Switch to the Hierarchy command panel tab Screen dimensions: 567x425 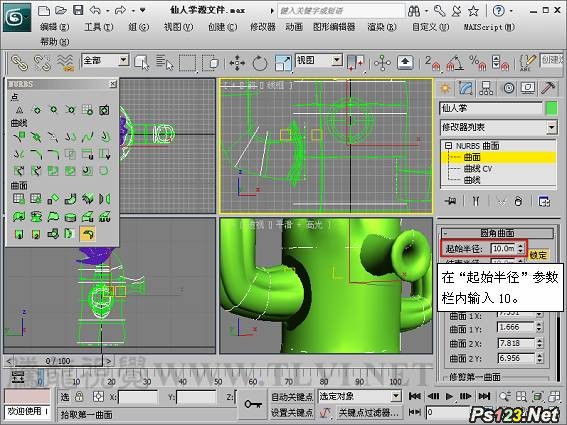pos(486,88)
